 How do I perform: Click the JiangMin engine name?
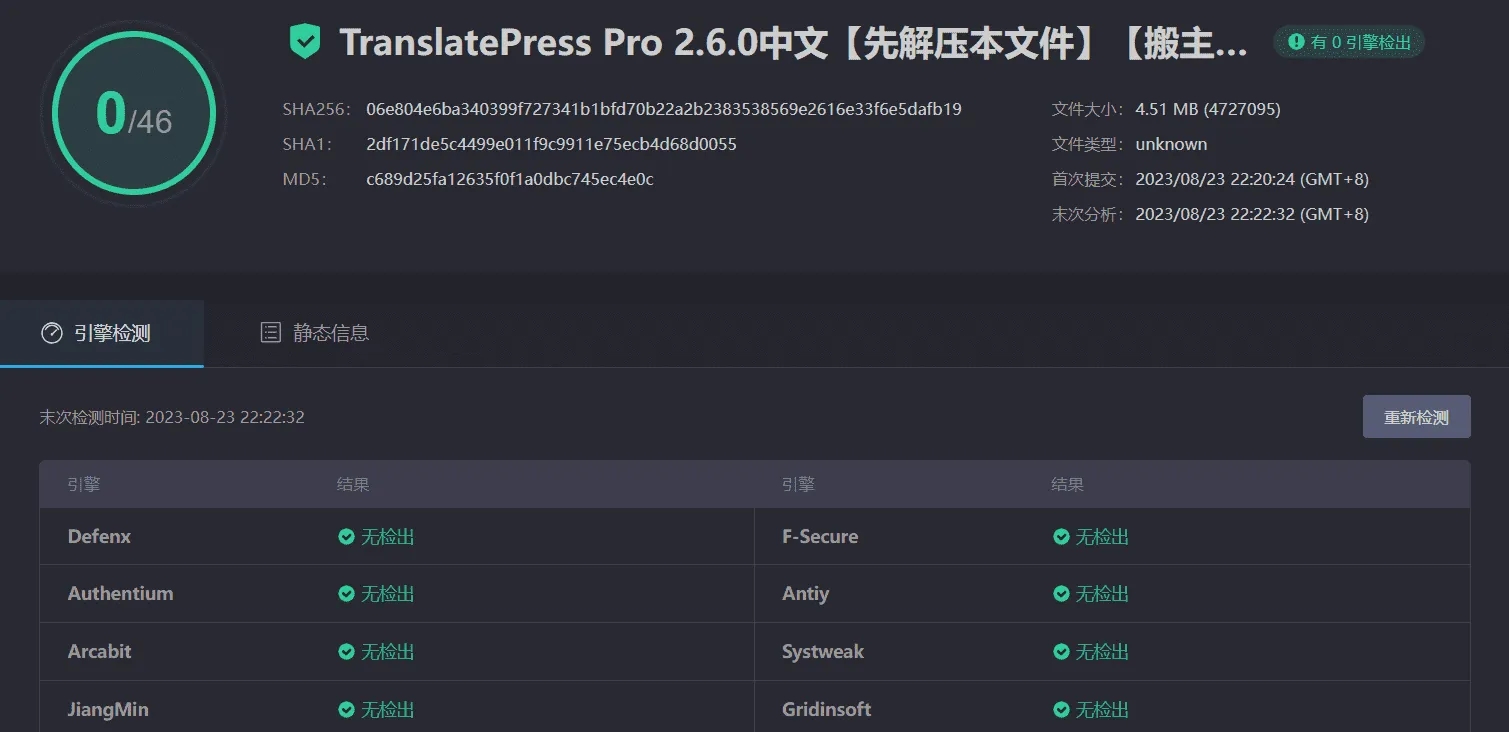108,710
